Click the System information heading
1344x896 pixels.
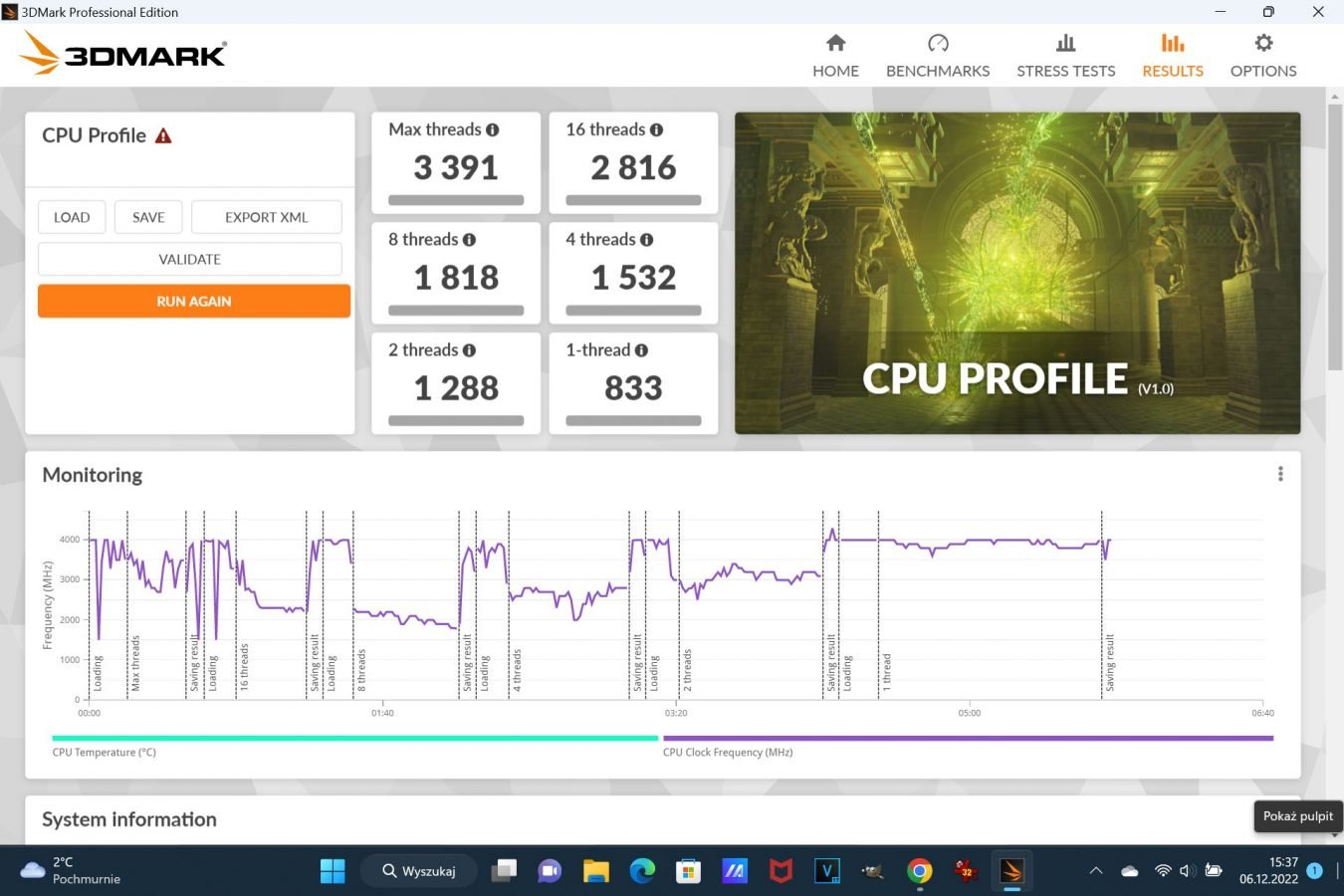click(129, 819)
